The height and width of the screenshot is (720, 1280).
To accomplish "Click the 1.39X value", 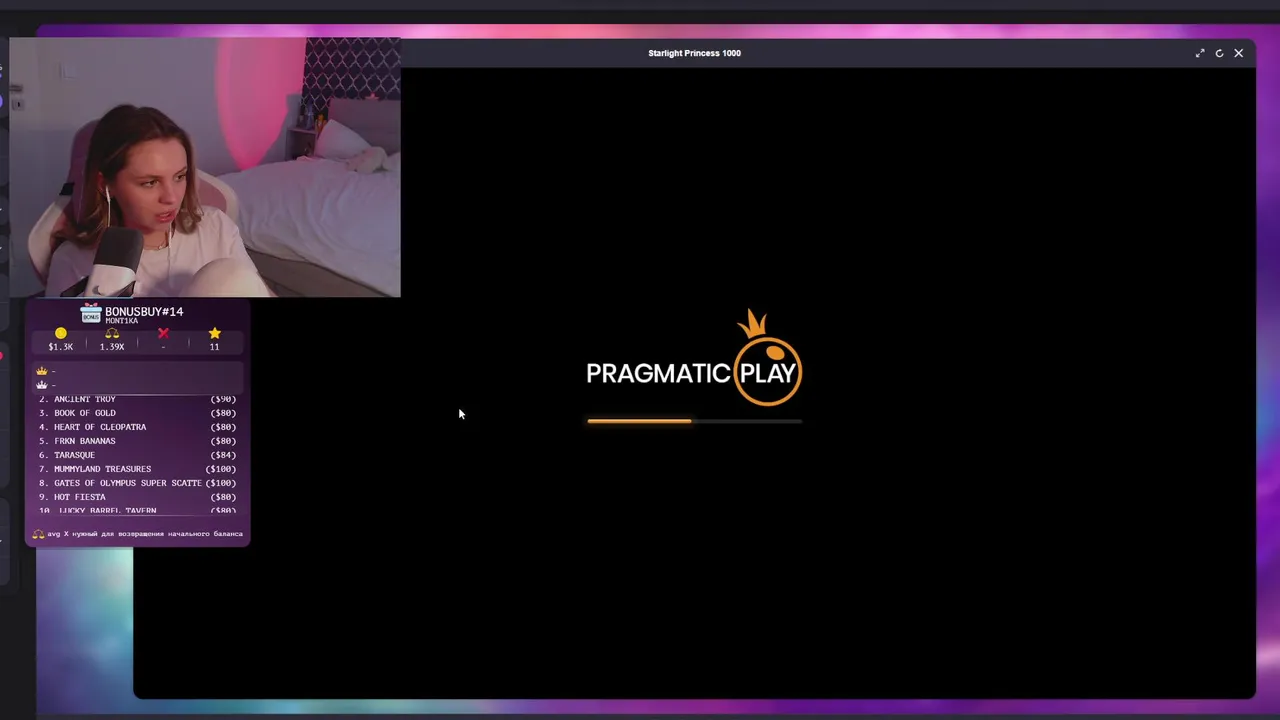I will point(112,347).
